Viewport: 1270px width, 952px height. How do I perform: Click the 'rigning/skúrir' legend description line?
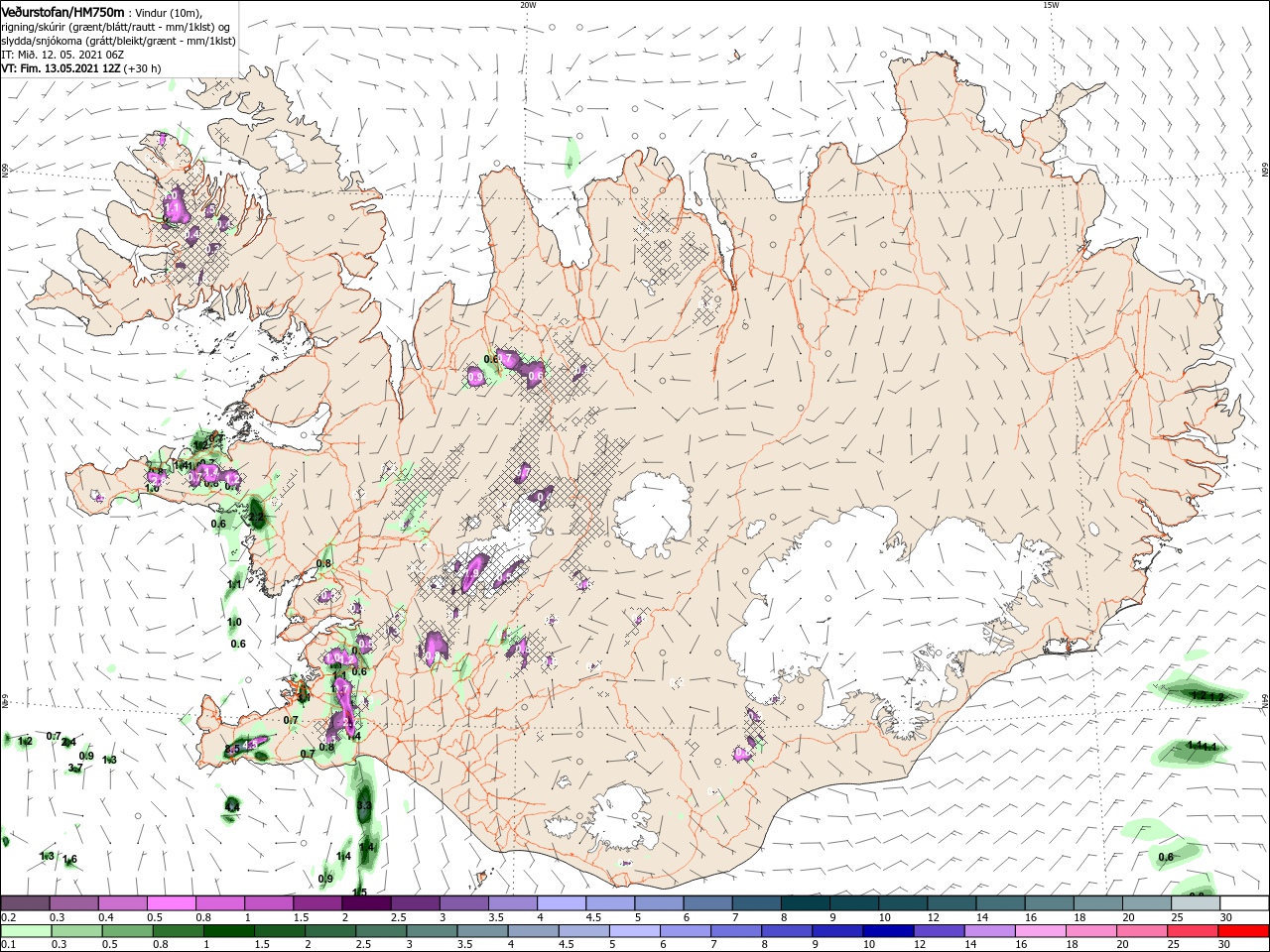117,27
